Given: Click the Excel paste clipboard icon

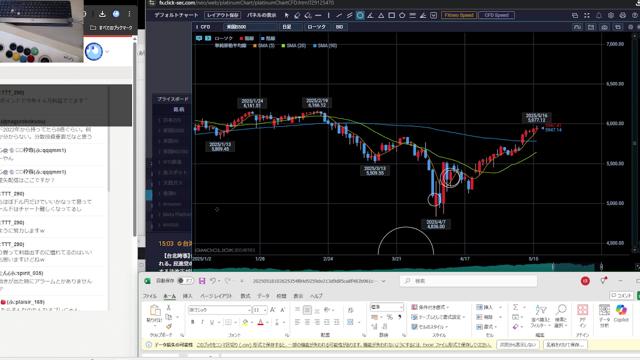Looking at the screenshot, I should [155, 313].
